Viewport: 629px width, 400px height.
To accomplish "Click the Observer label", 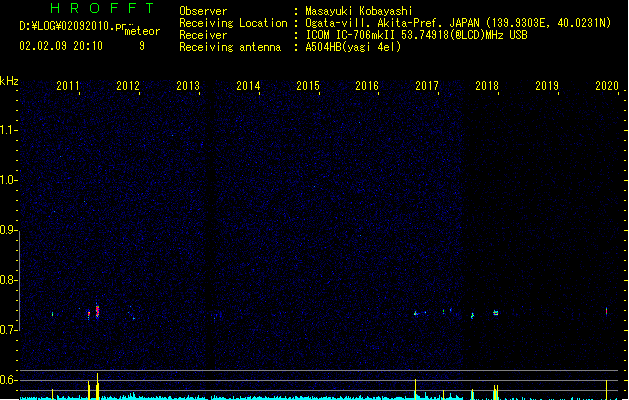I will point(203,11).
